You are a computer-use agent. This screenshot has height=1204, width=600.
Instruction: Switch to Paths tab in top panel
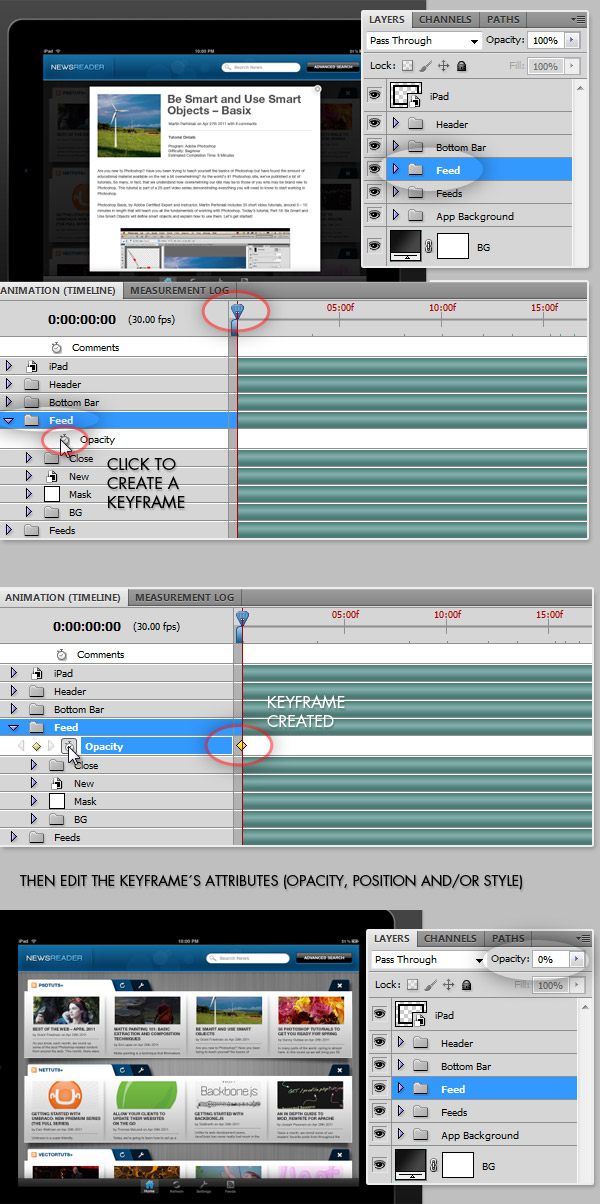click(503, 20)
